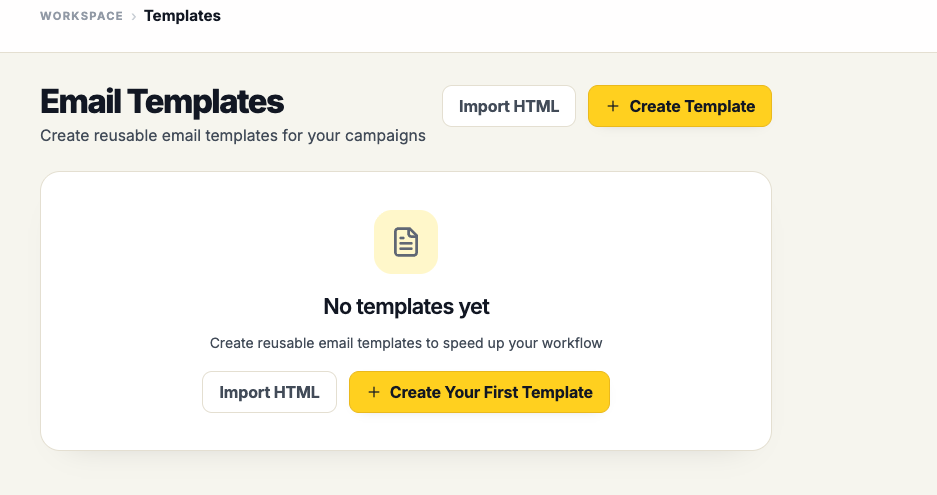Click the document icon above No templates yet
937x495 pixels.
click(406, 242)
